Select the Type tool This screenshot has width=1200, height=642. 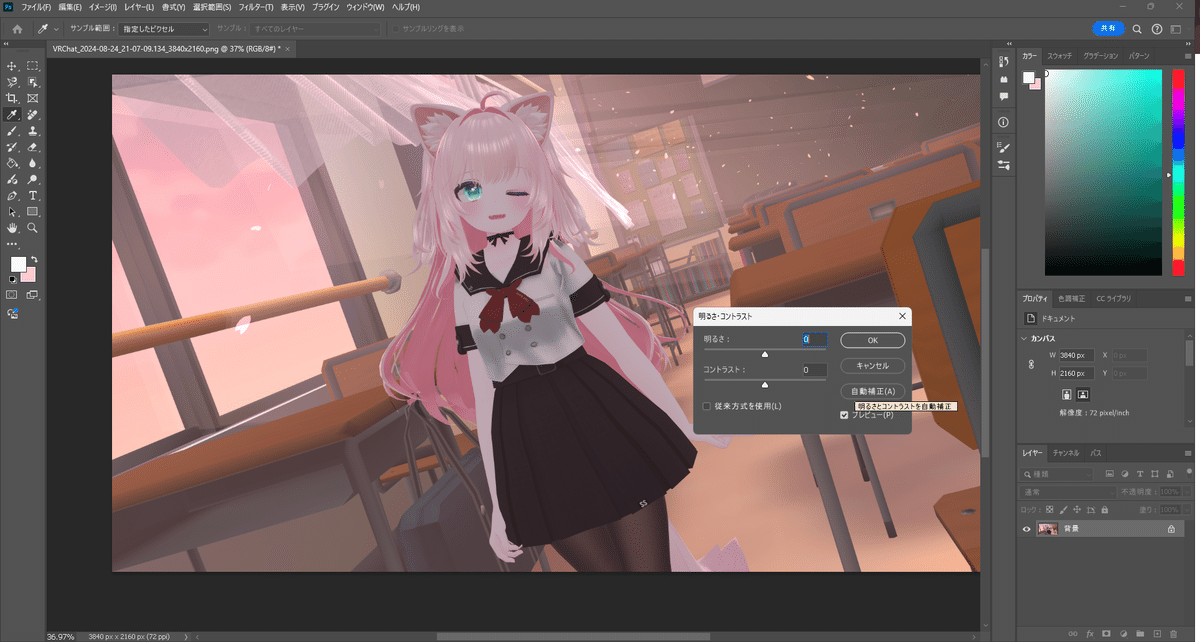(33, 196)
